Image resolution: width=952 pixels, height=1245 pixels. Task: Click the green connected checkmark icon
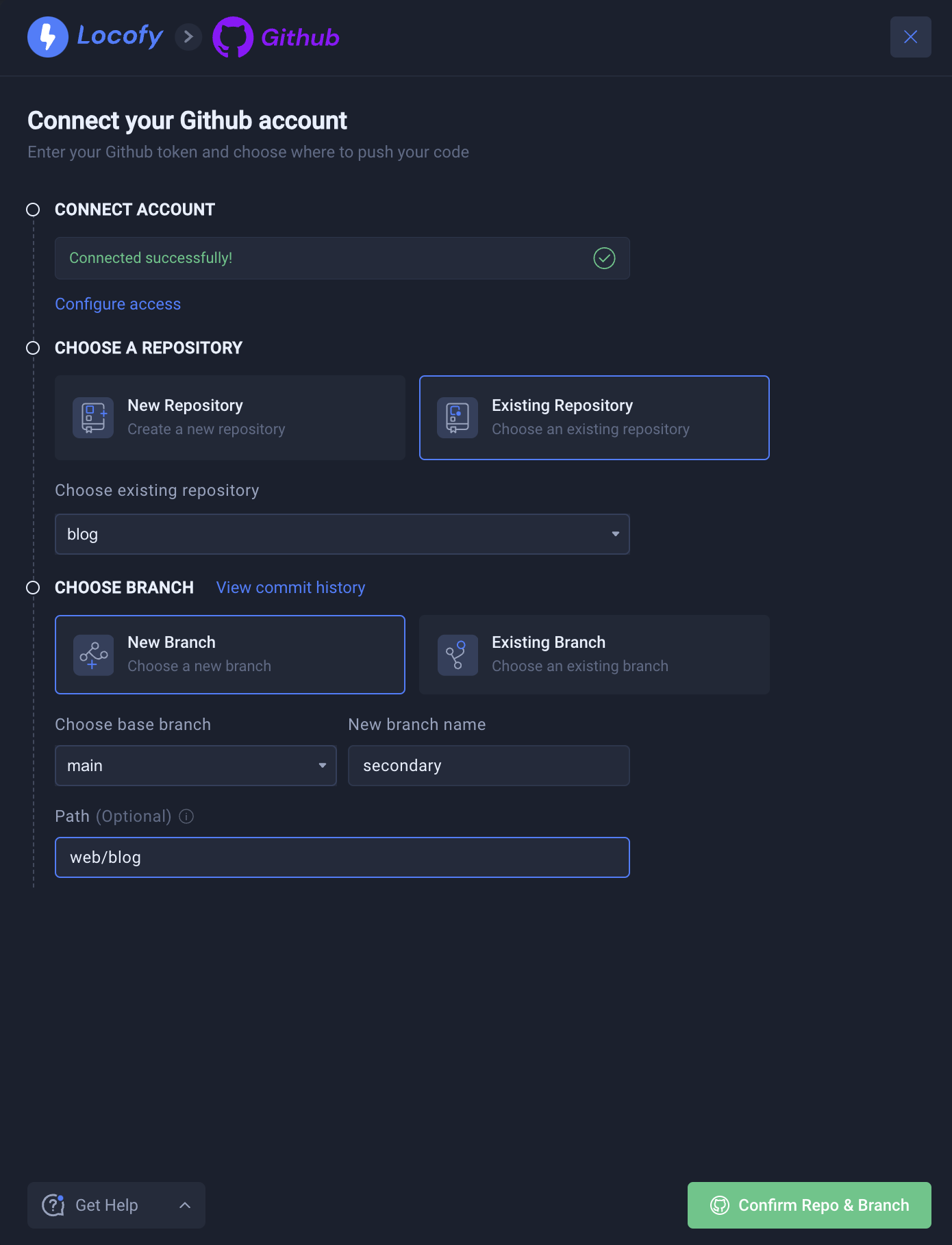(x=604, y=258)
